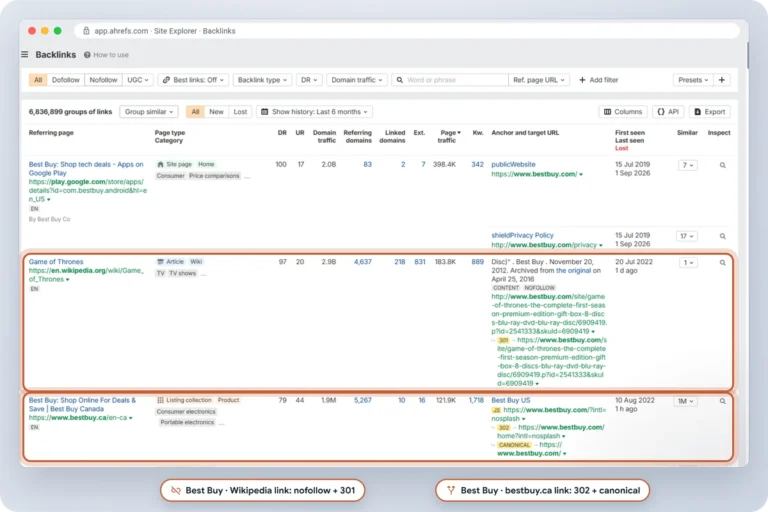Open Best links: Off dropdown

click(x=193, y=80)
